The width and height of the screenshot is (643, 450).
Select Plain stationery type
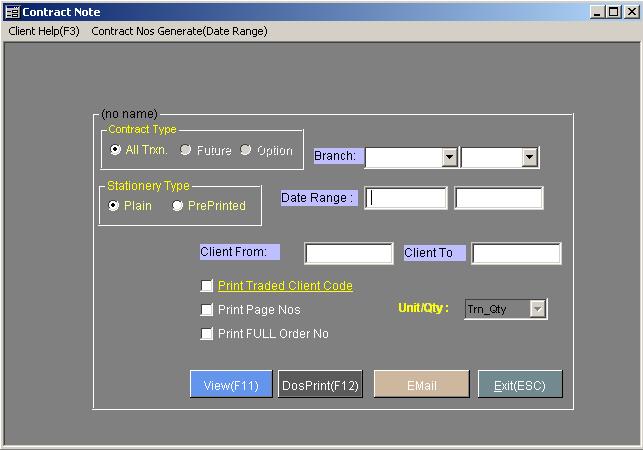(115, 206)
